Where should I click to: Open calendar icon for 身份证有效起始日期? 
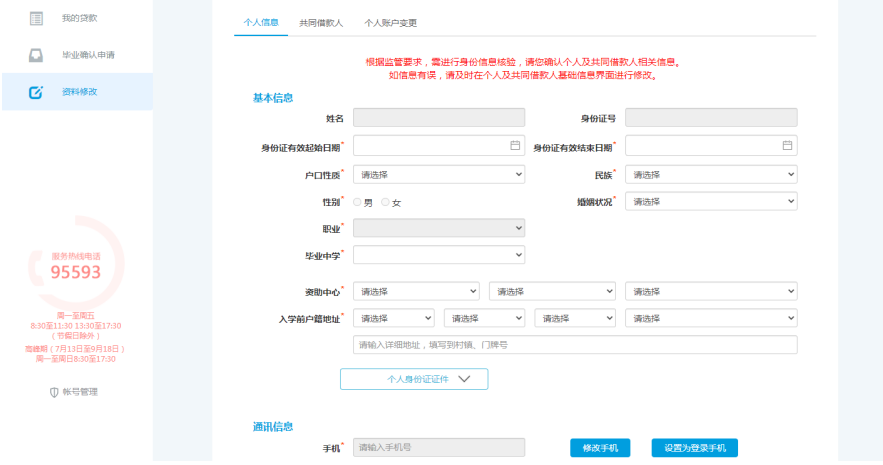click(515, 146)
